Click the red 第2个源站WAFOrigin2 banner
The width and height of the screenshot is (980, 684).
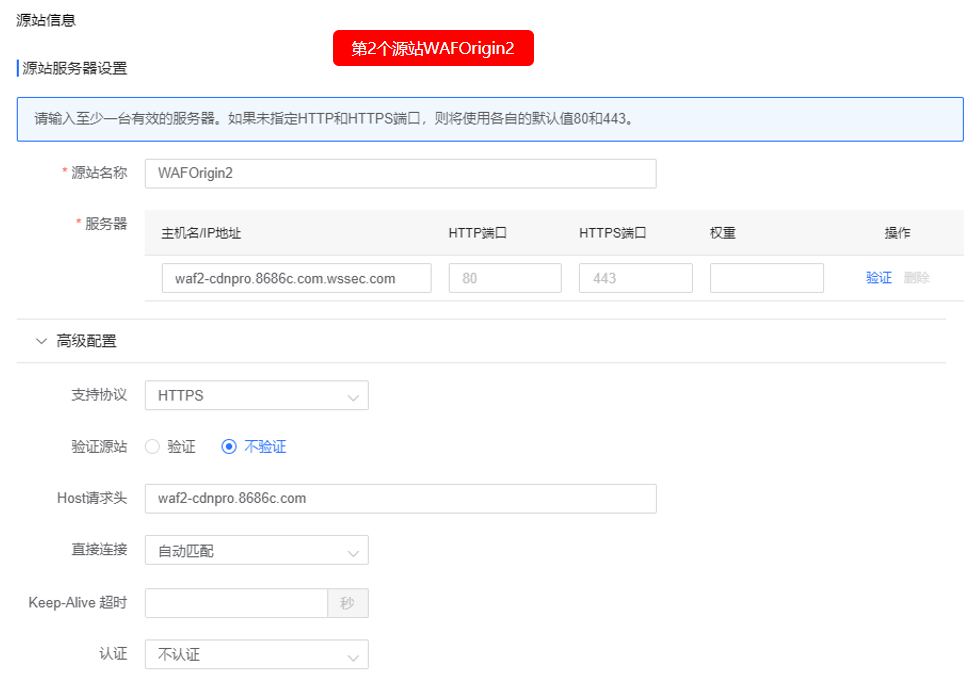click(433, 48)
